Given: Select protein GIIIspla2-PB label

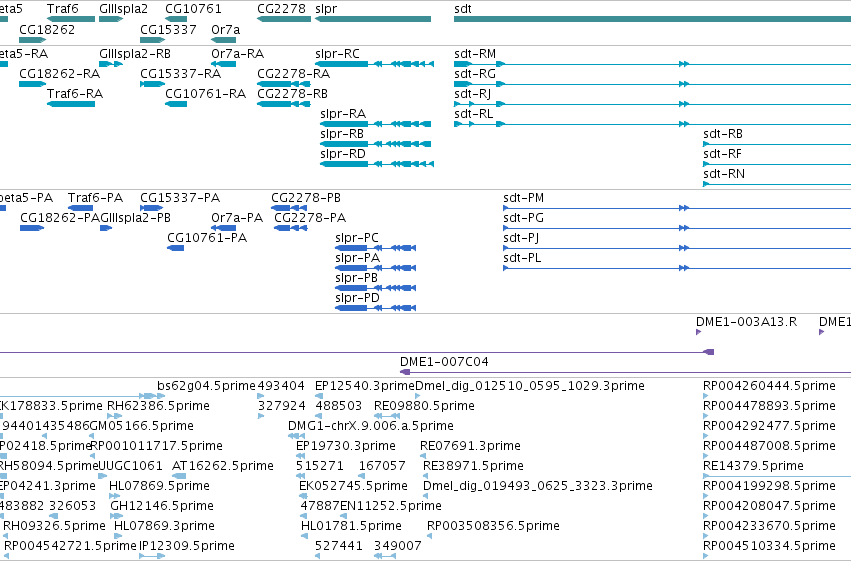Looking at the screenshot, I should [x=136, y=218].
